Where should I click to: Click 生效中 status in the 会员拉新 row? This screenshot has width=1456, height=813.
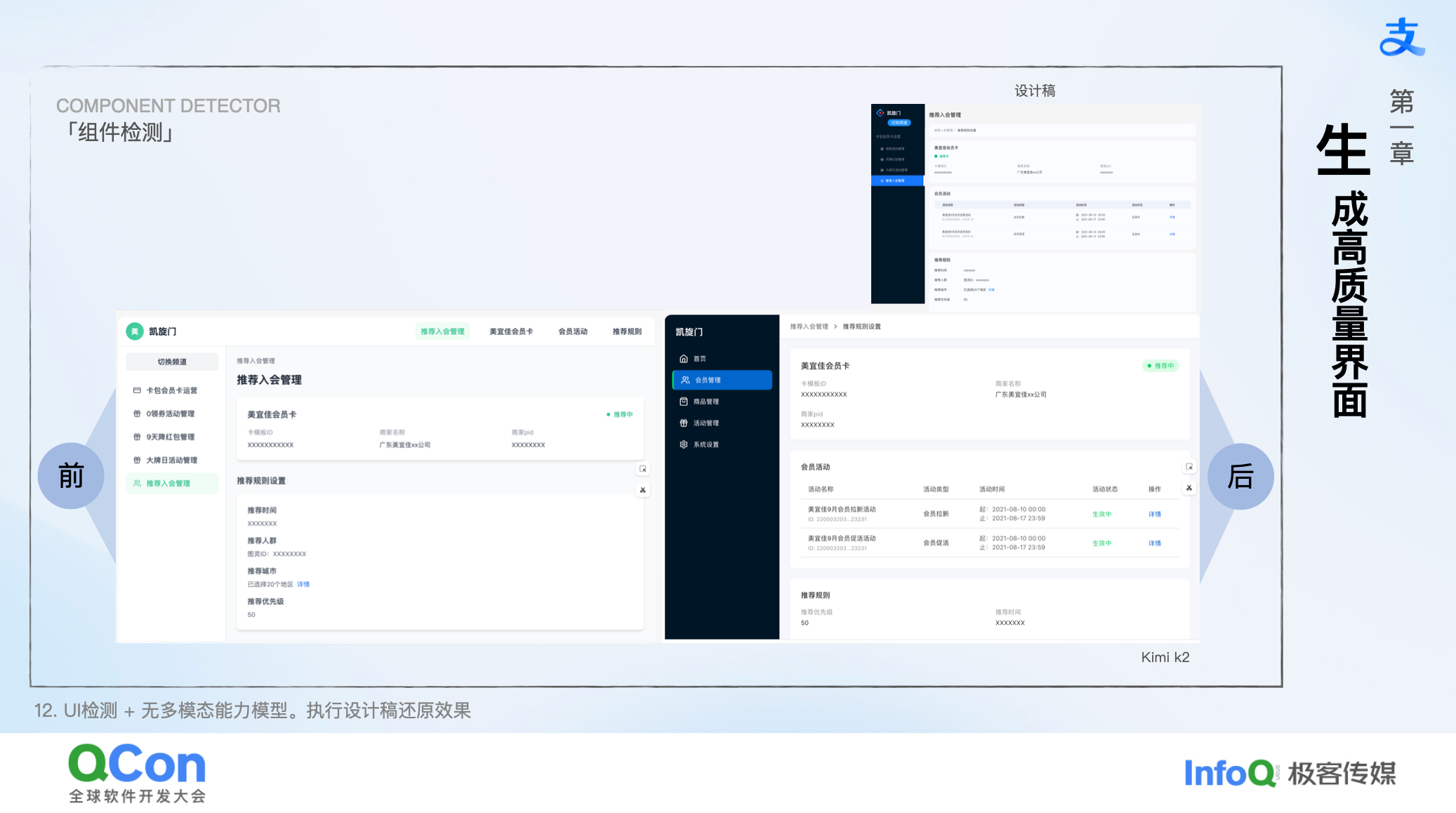coord(1102,514)
